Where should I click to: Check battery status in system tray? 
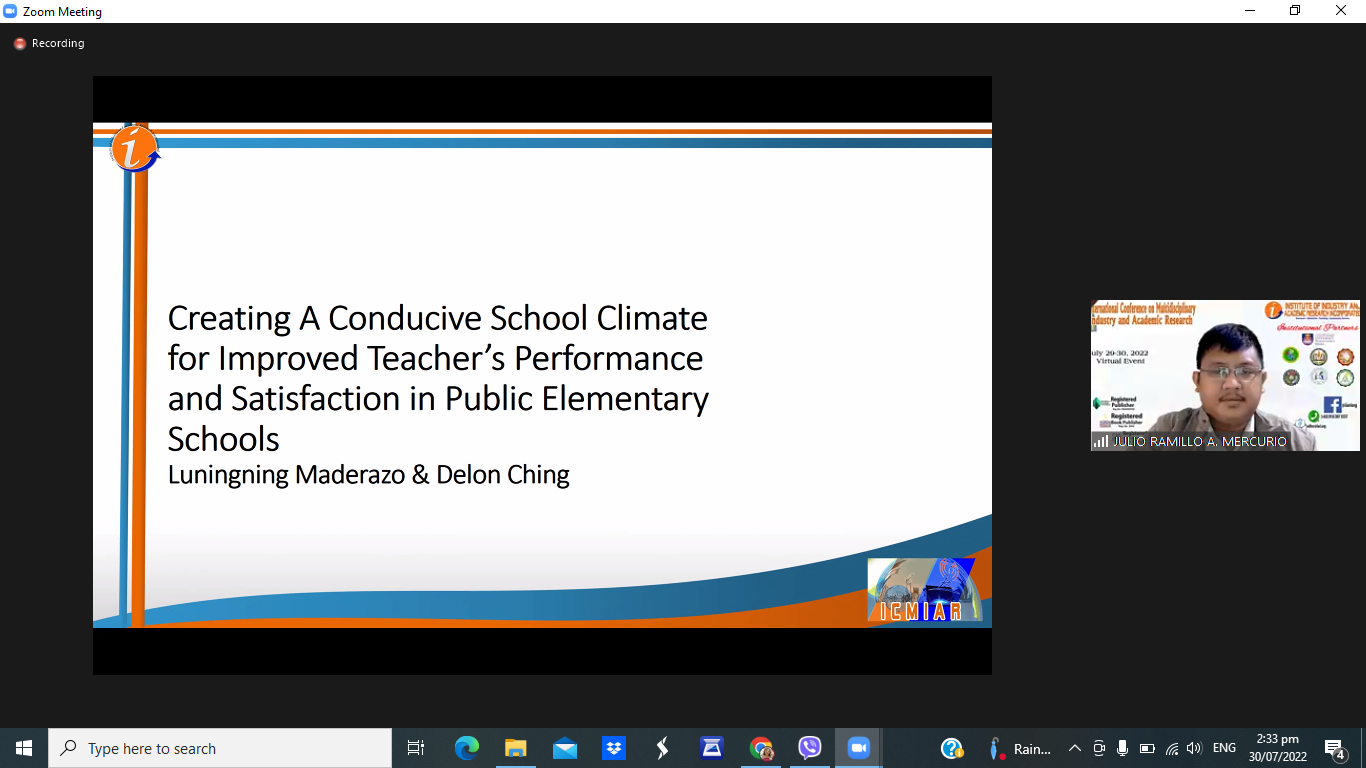[1147, 748]
